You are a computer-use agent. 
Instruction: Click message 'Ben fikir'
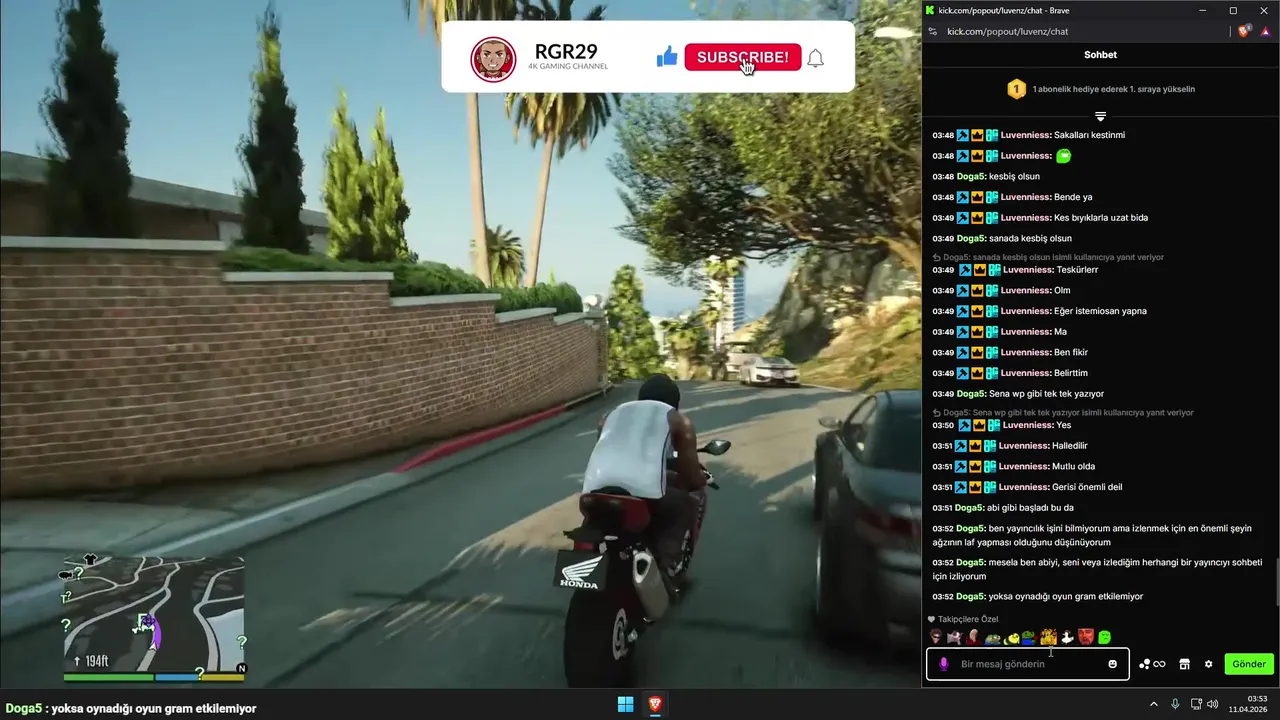[1071, 352]
